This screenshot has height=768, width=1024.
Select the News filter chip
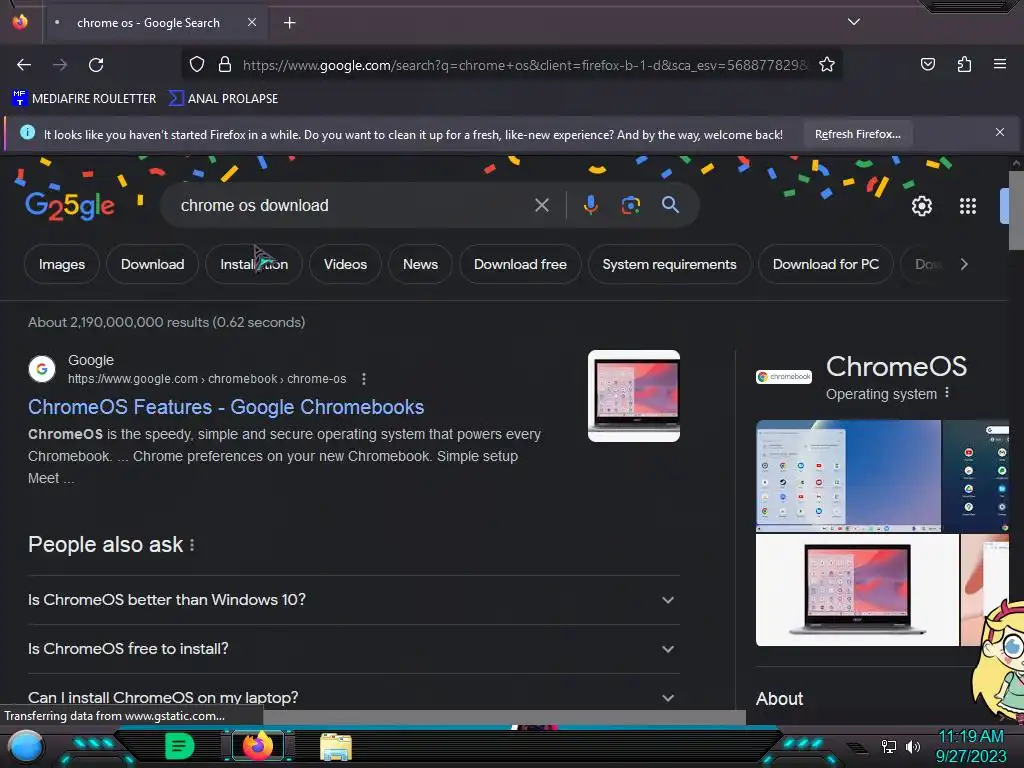pos(420,264)
